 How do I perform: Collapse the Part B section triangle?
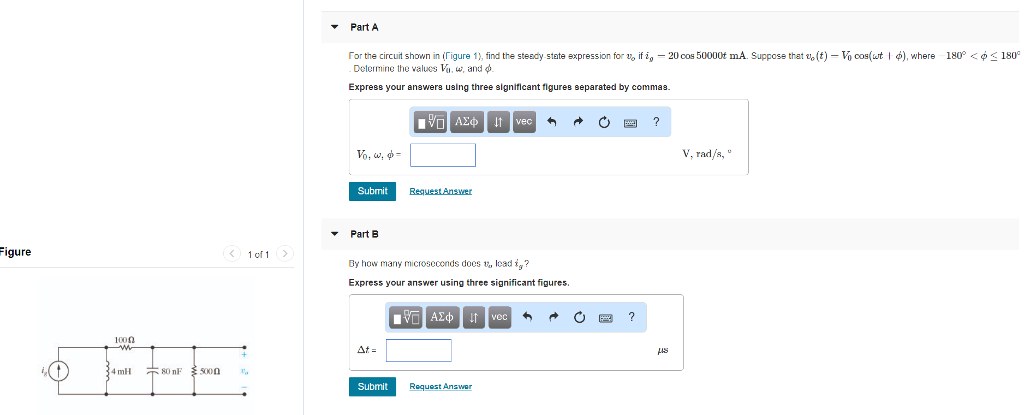pyautogui.click(x=335, y=234)
